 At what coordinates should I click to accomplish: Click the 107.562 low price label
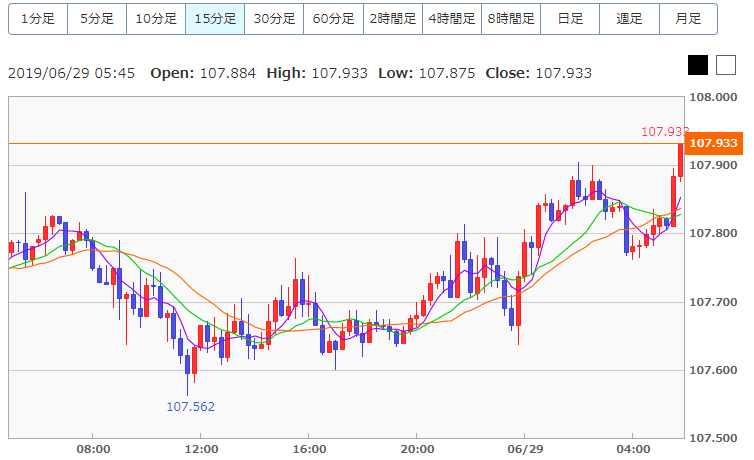[190, 407]
